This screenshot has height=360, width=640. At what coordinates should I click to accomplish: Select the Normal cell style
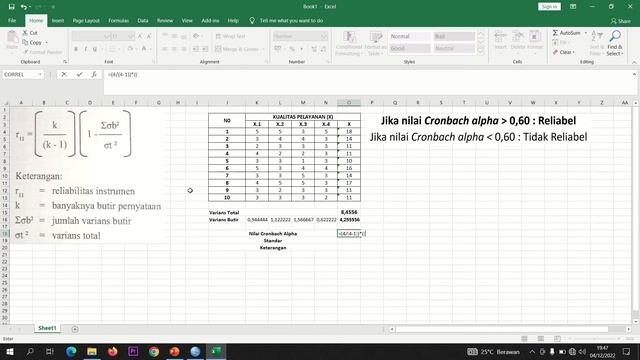click(x=409, y=36)
